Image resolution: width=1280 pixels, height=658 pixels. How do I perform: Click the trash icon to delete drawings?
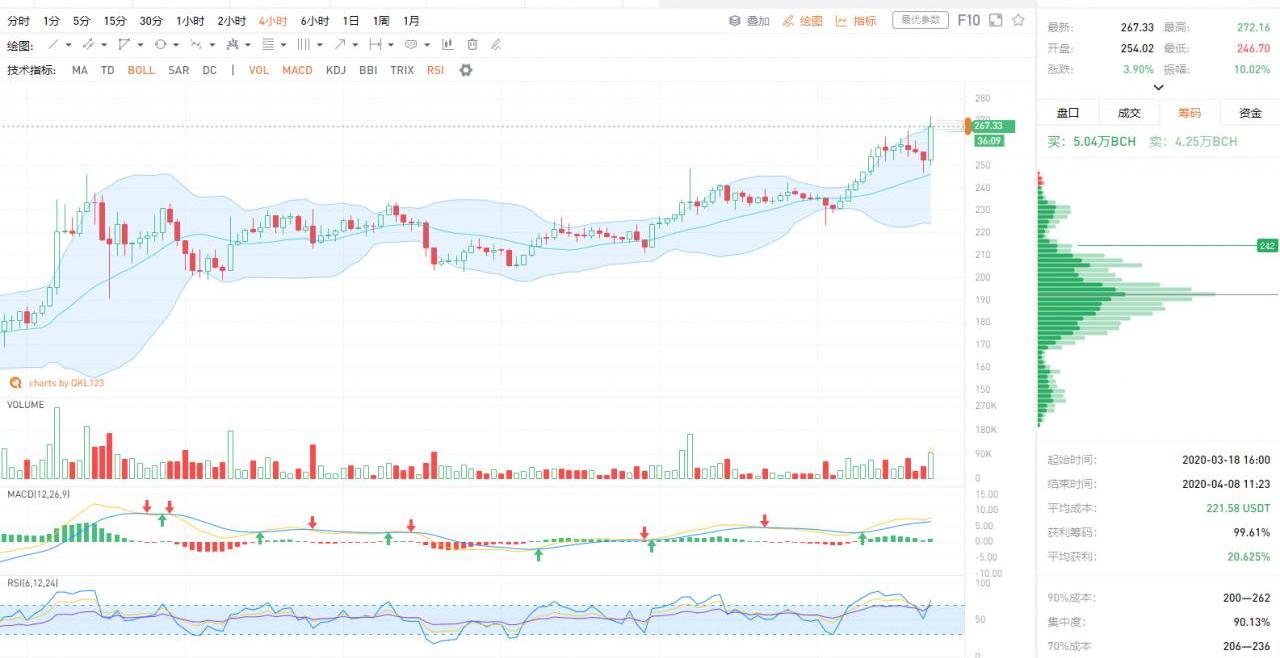coord(472,45)
